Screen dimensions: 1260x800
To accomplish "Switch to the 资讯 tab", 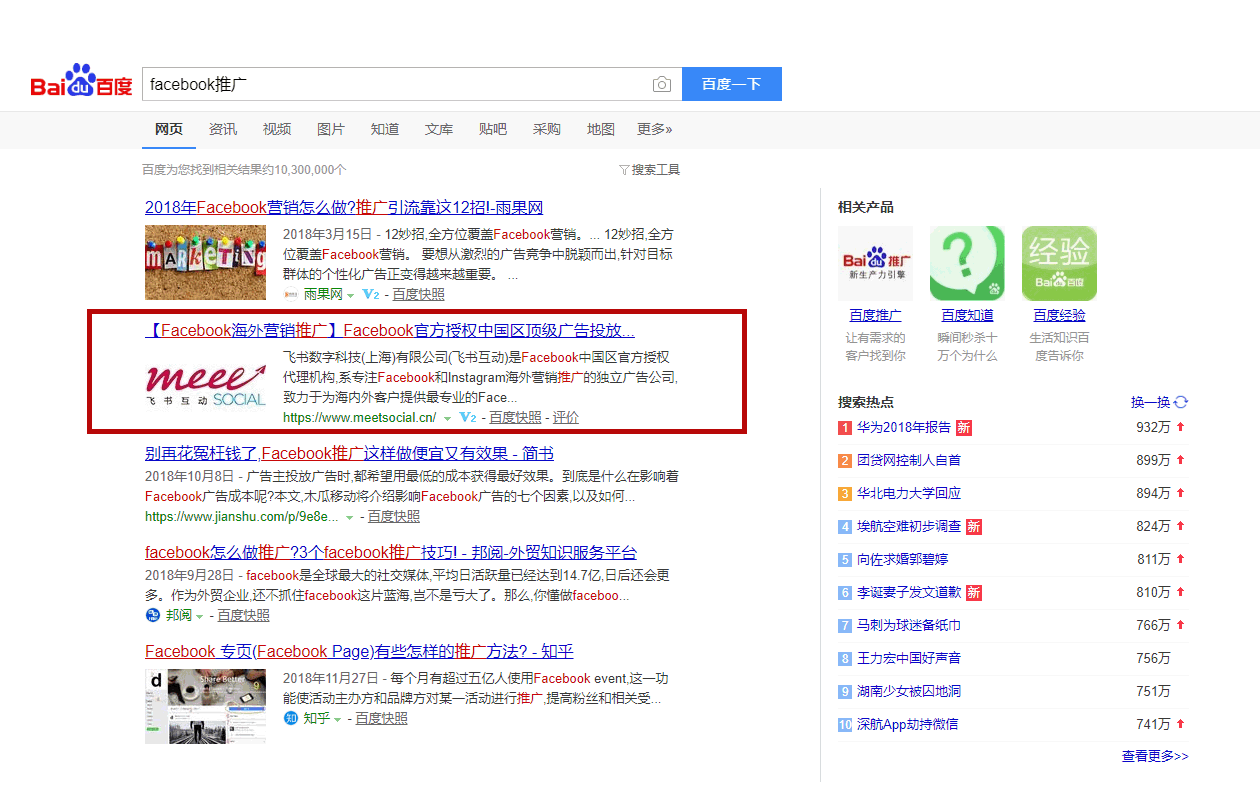I will point(223,129).
